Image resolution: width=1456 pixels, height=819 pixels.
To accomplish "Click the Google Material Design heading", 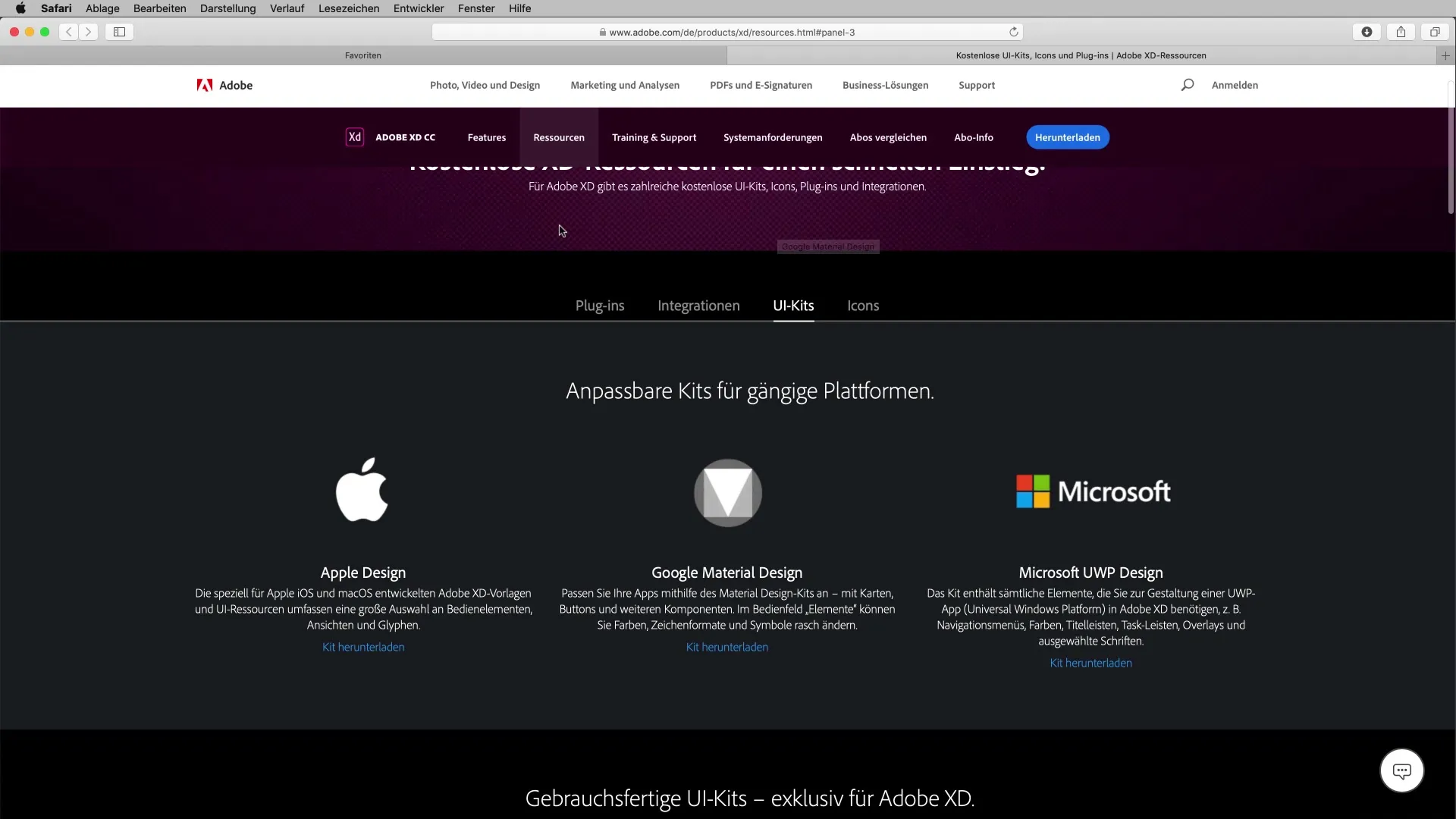I will (x=727, y=573).
